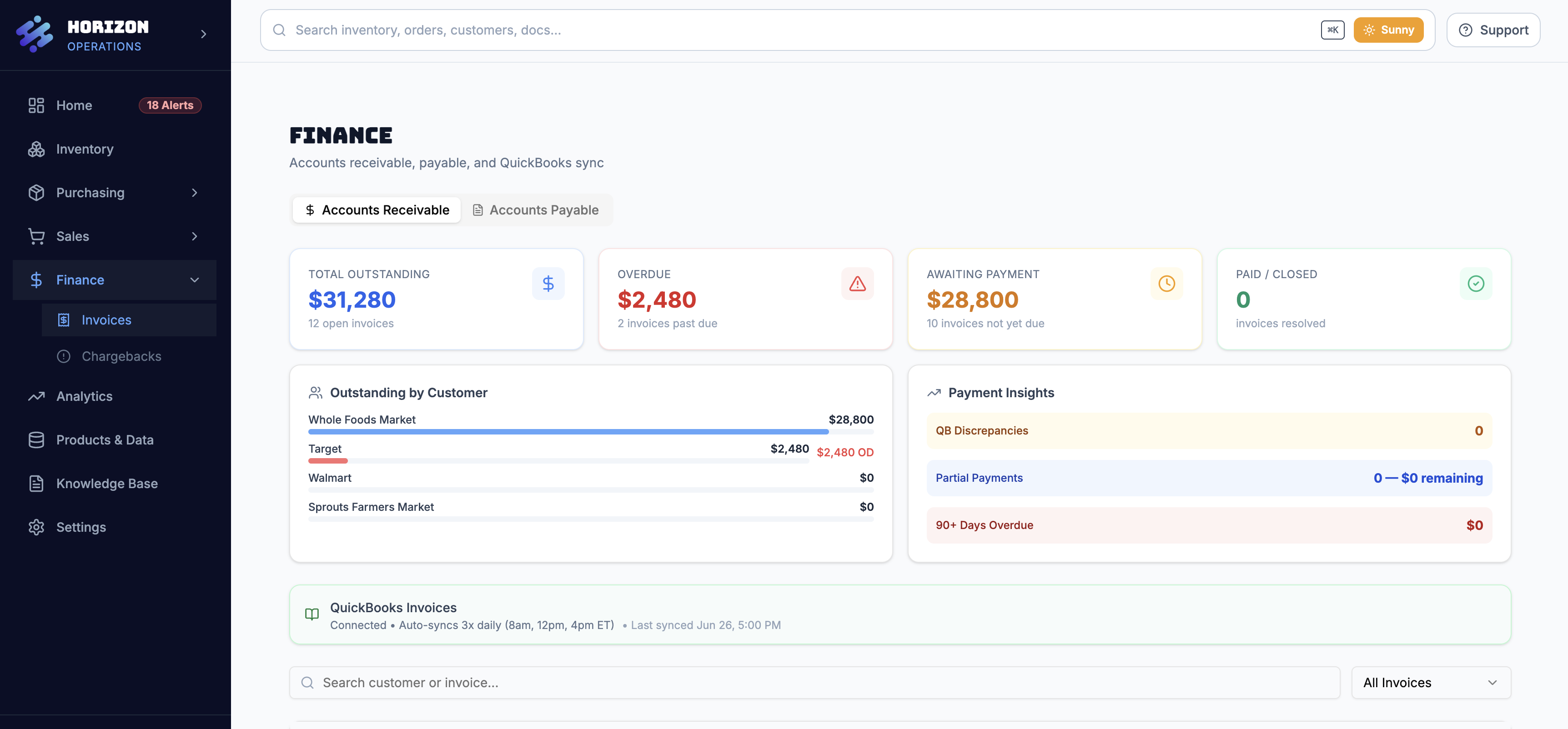Open the Chargebacks sidebar item
1568x729 pixels.
pos(129,357)
